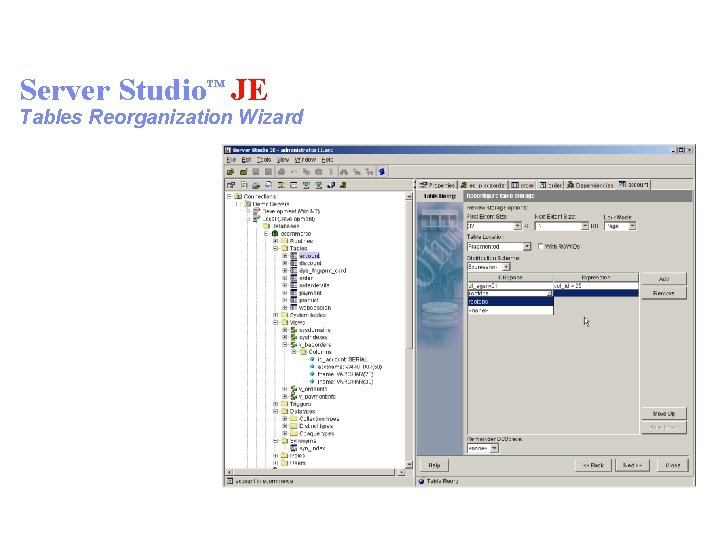The width and height of the screenshot is (720, 540).
Task: Click the Add button
Action: pos(664,279)
